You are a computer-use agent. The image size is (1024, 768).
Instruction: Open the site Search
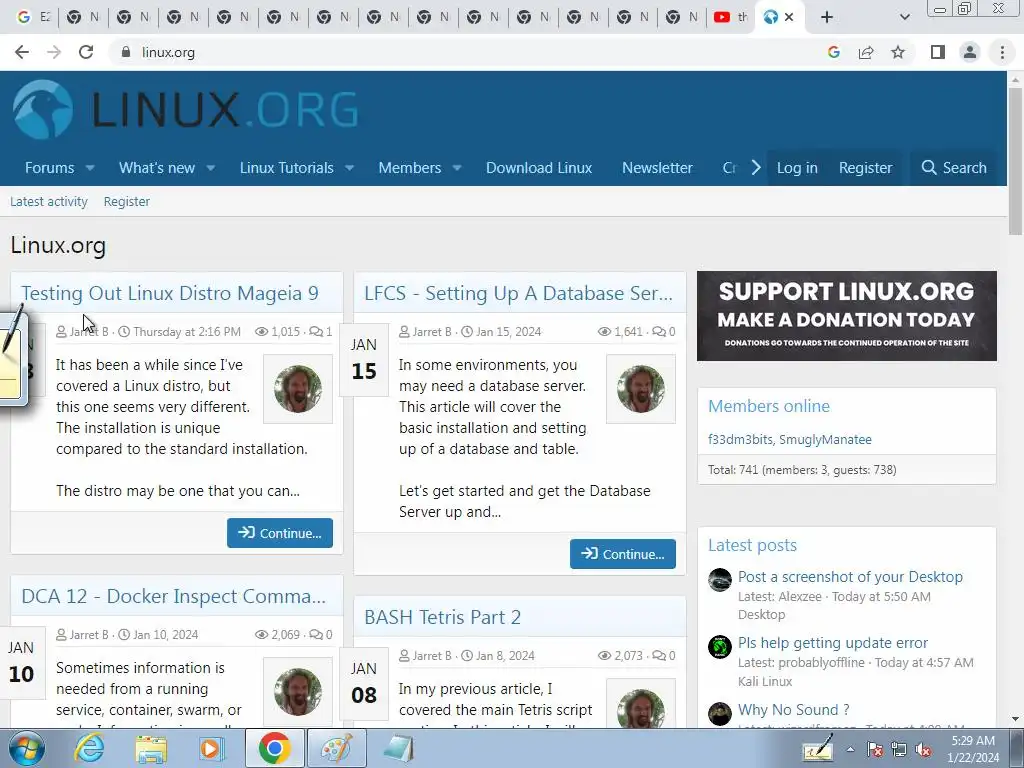(953, 168)
